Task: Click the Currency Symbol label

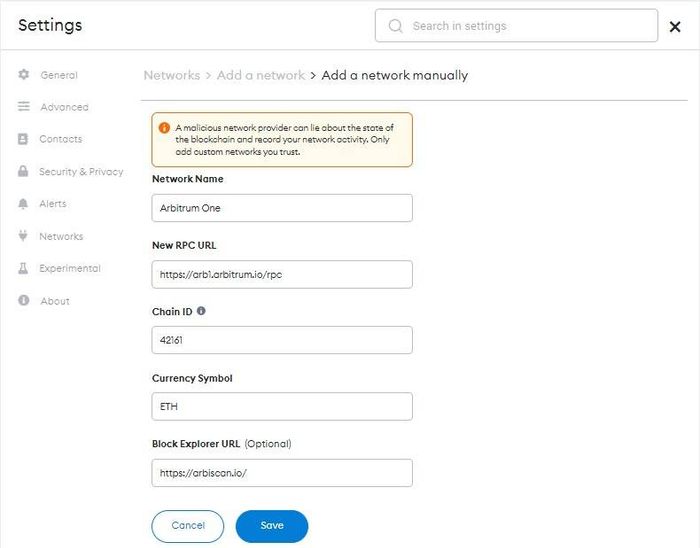Action: 192,378
